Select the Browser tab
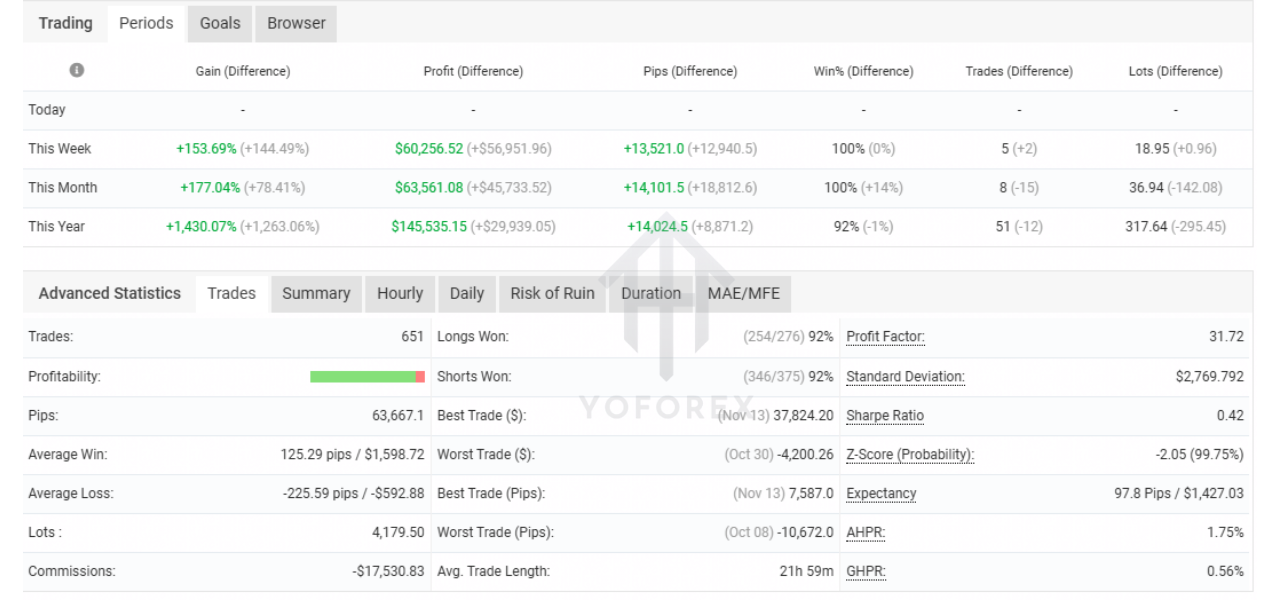This screenshot has height=600, width=1280. (x=295, y=23)
